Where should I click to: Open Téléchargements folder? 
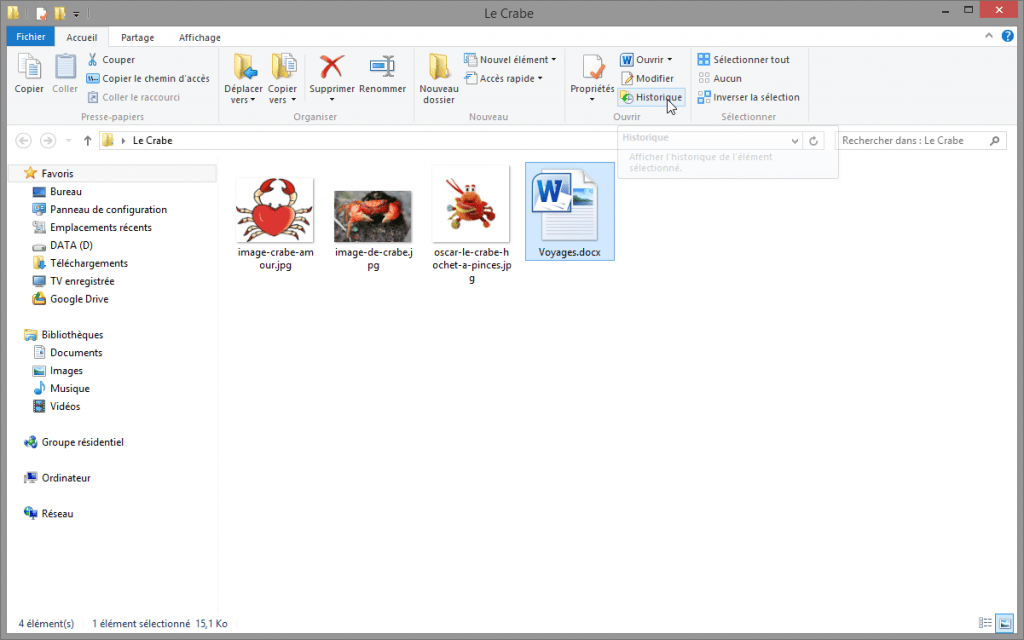tap(89, 263)
